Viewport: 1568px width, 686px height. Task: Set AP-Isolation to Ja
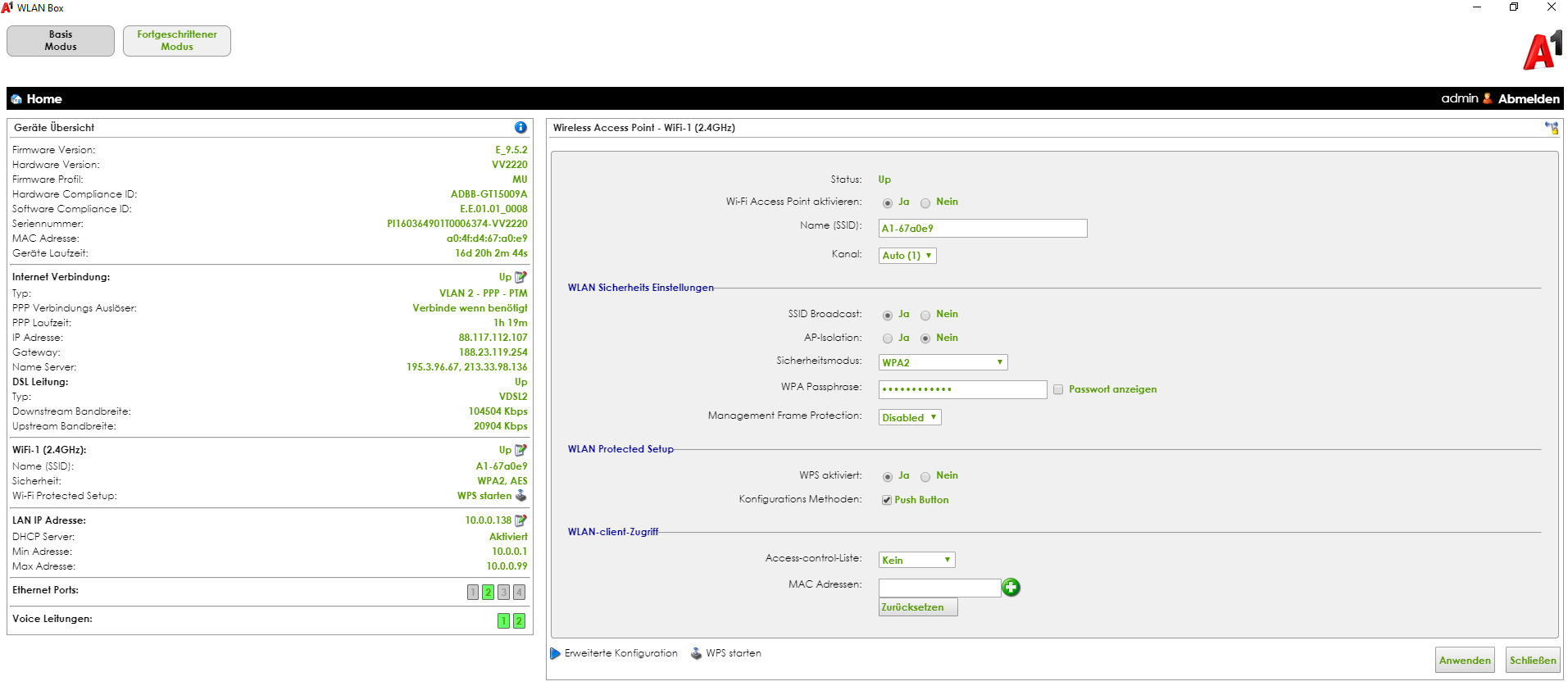coord(888,338)
